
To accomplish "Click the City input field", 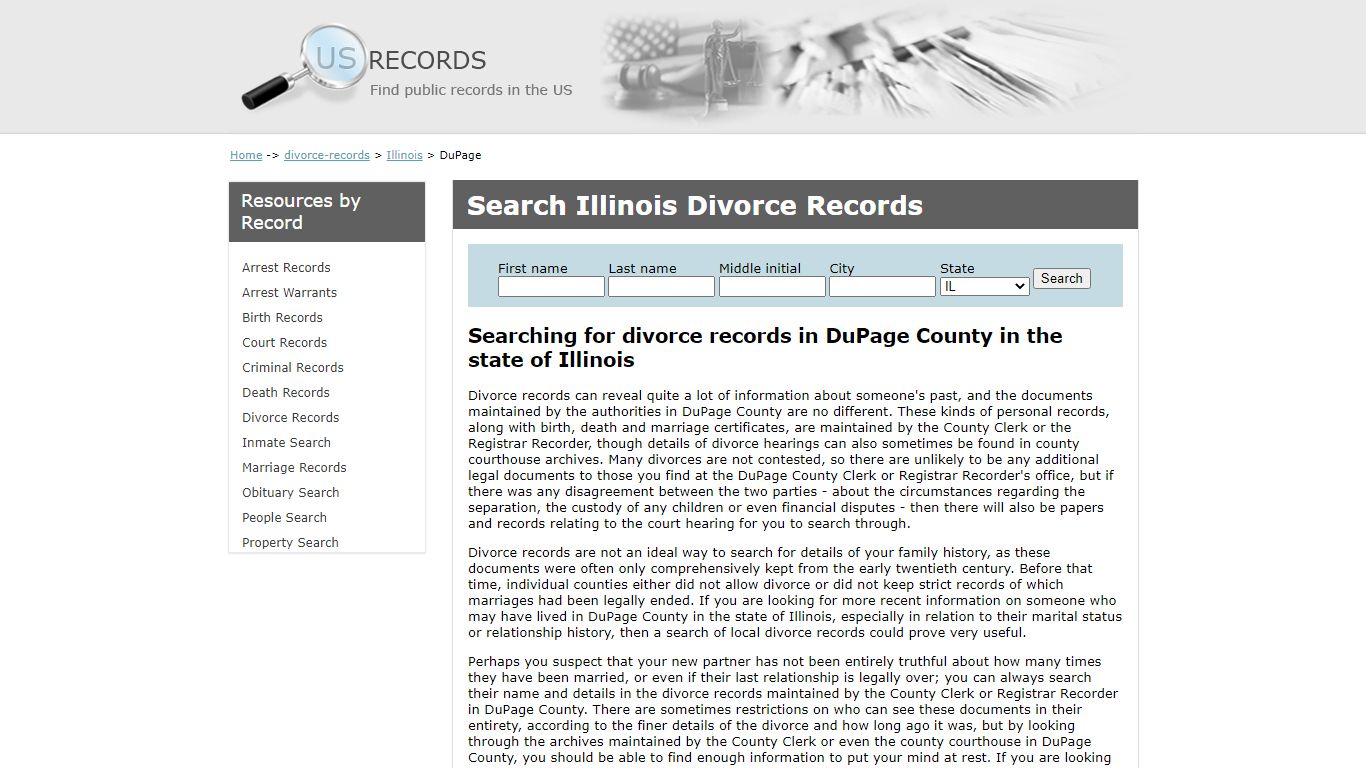I will [x=882, y=287].
